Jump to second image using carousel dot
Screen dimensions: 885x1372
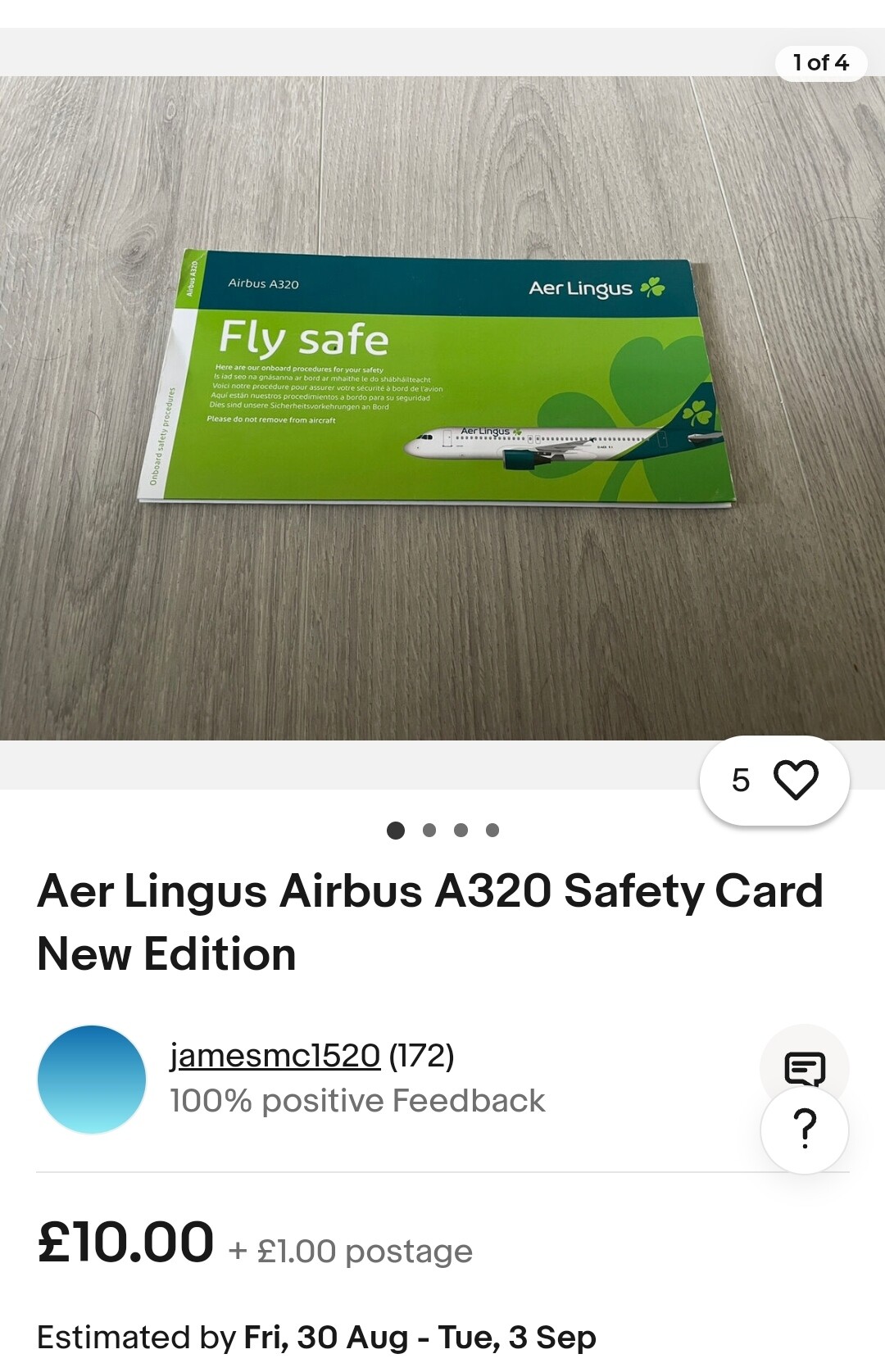pos(429,830)
